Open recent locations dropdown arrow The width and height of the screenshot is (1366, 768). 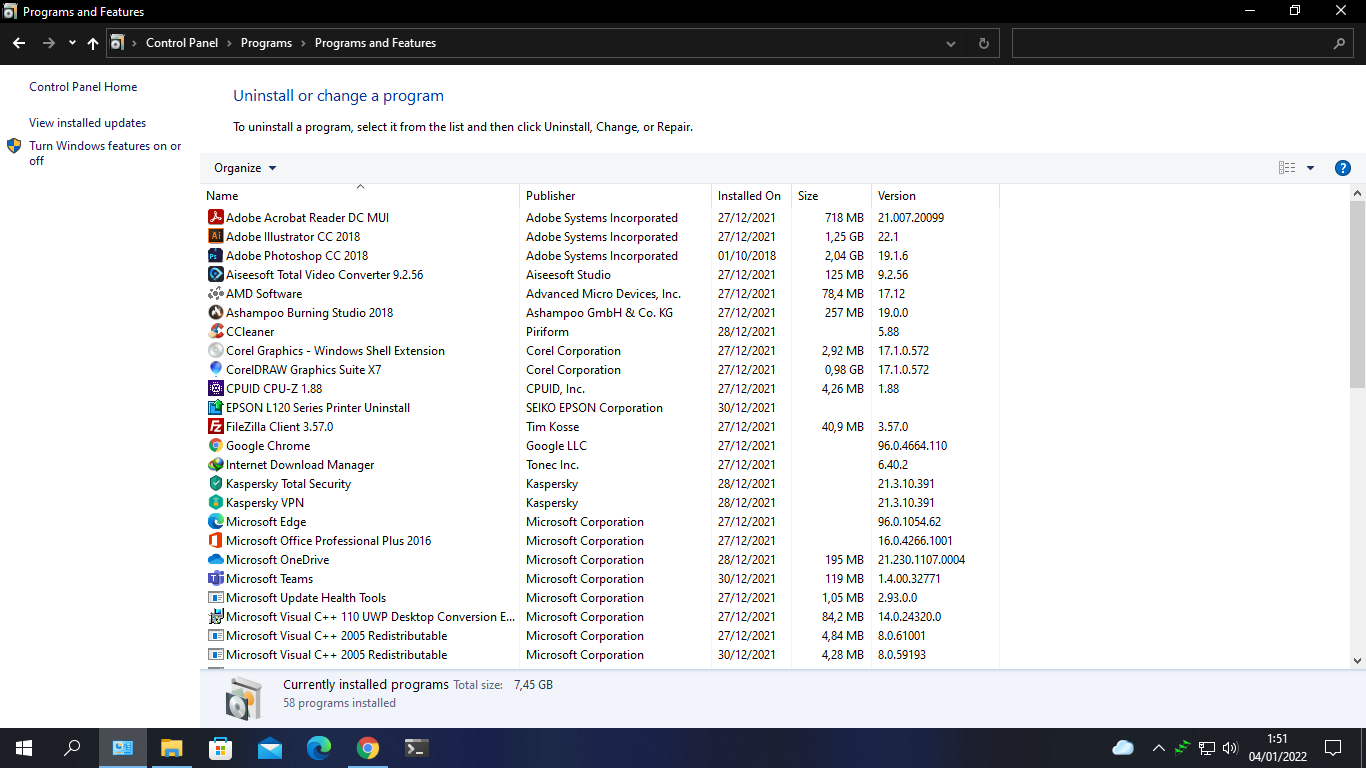pos(72,43)
